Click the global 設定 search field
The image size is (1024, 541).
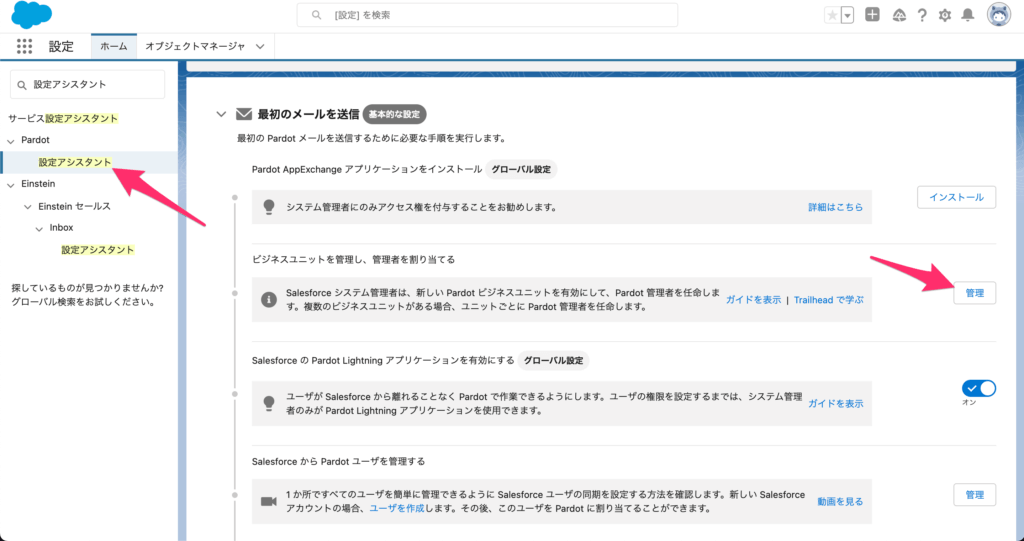pyautogui.click(x=487, y=15)
